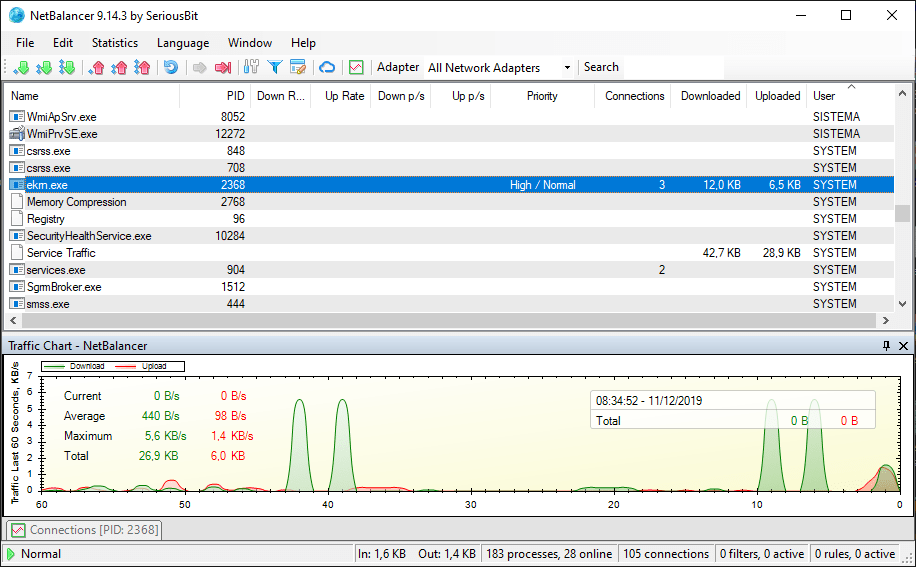The image size is (916, 567).
Task: Select the services.exe process row
Action: click(x=56, y=270)
